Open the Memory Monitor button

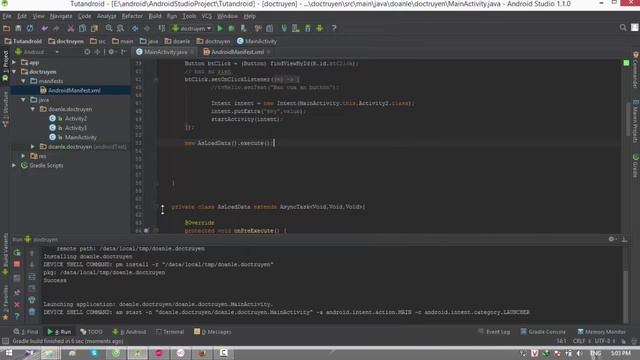click(601, 332)
